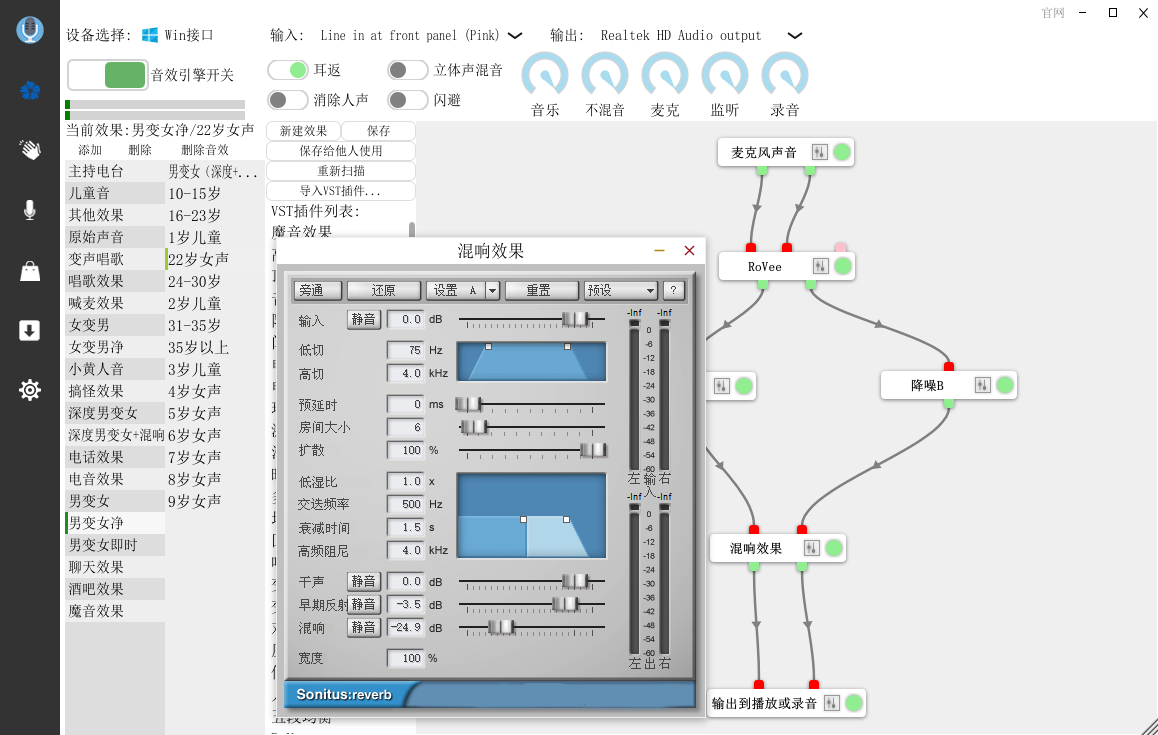Open the microphone sidebar icon
Viewport: 1158px width, 735px height.
pos(30,211)
